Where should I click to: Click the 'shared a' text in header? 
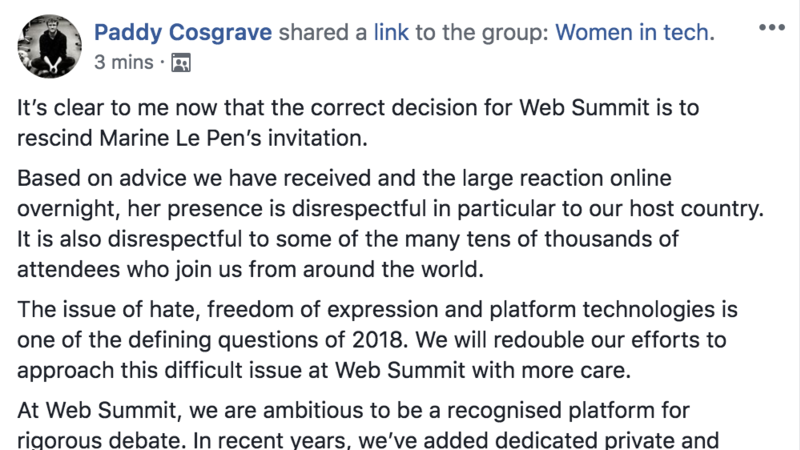point(322,33)
